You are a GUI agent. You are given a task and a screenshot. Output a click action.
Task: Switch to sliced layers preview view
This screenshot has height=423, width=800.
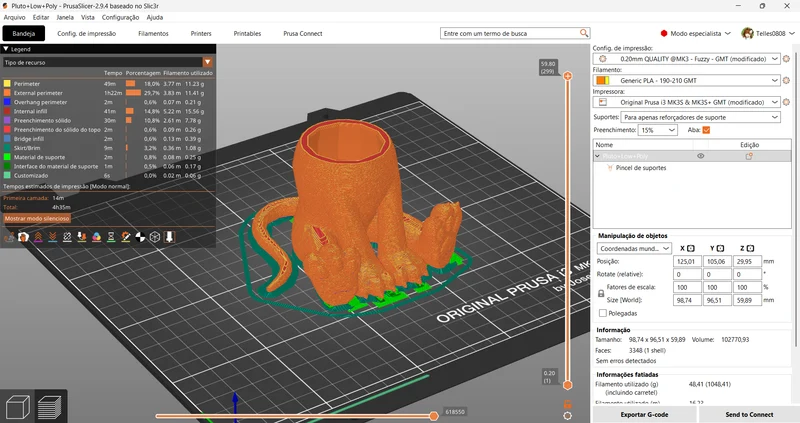pos(50,408)
